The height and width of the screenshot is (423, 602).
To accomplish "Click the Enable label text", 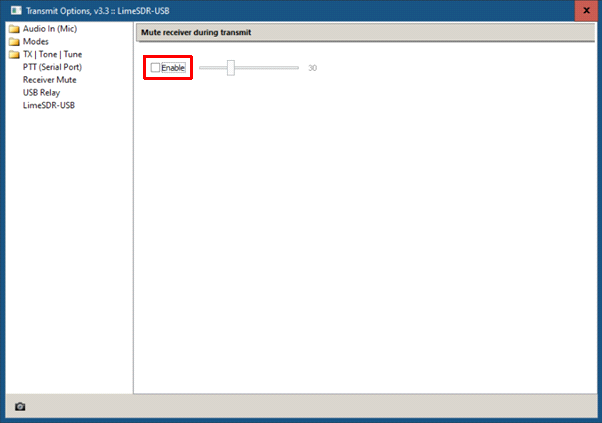I will point(173,68).
